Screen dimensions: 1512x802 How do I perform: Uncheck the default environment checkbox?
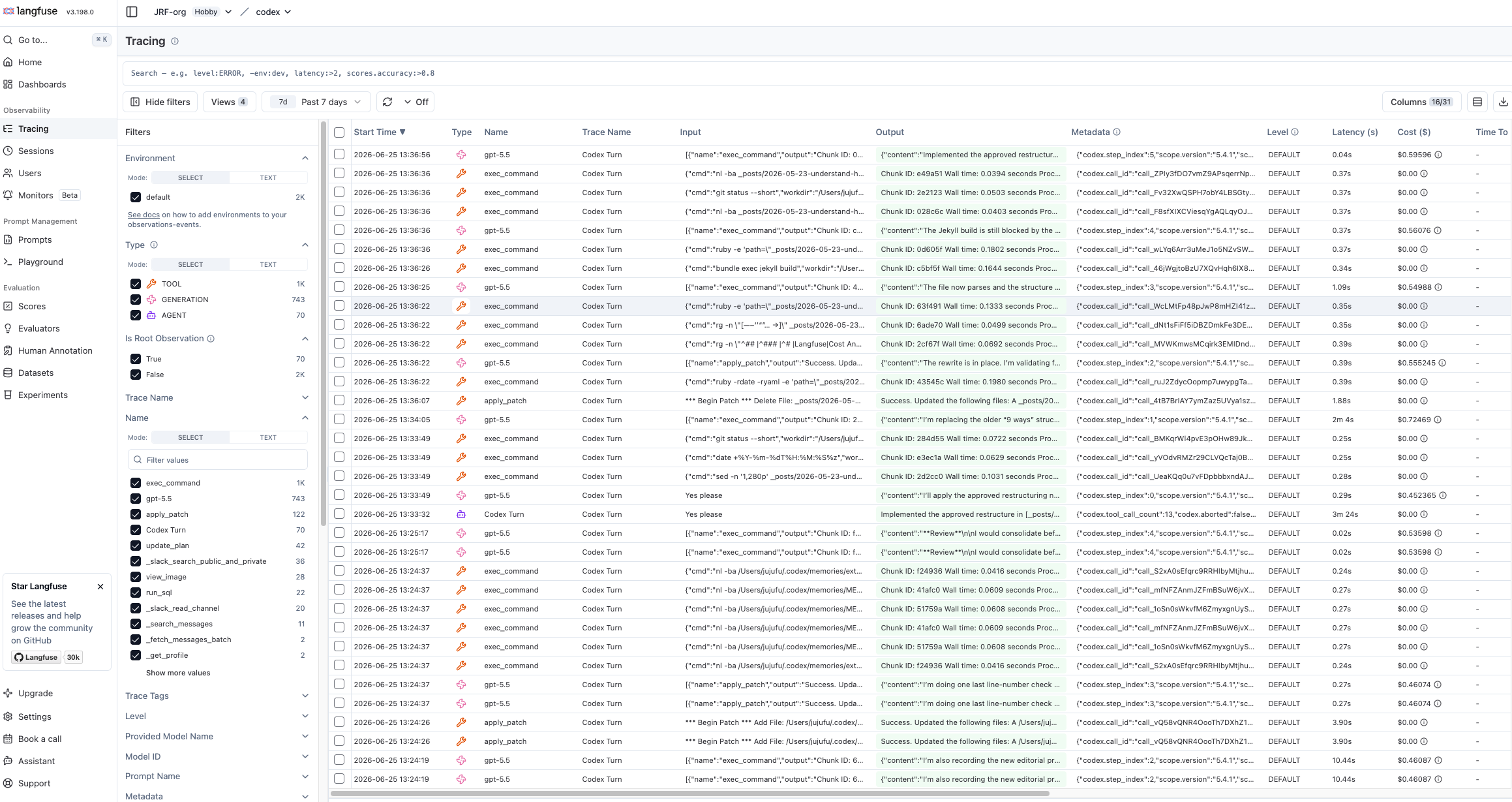136,197
